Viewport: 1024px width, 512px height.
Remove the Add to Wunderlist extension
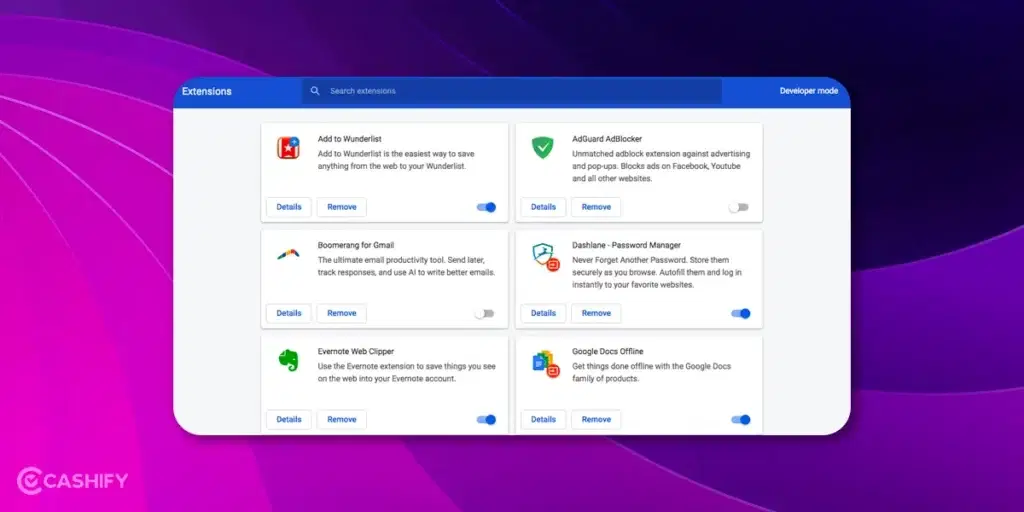(x=342, y=207)
